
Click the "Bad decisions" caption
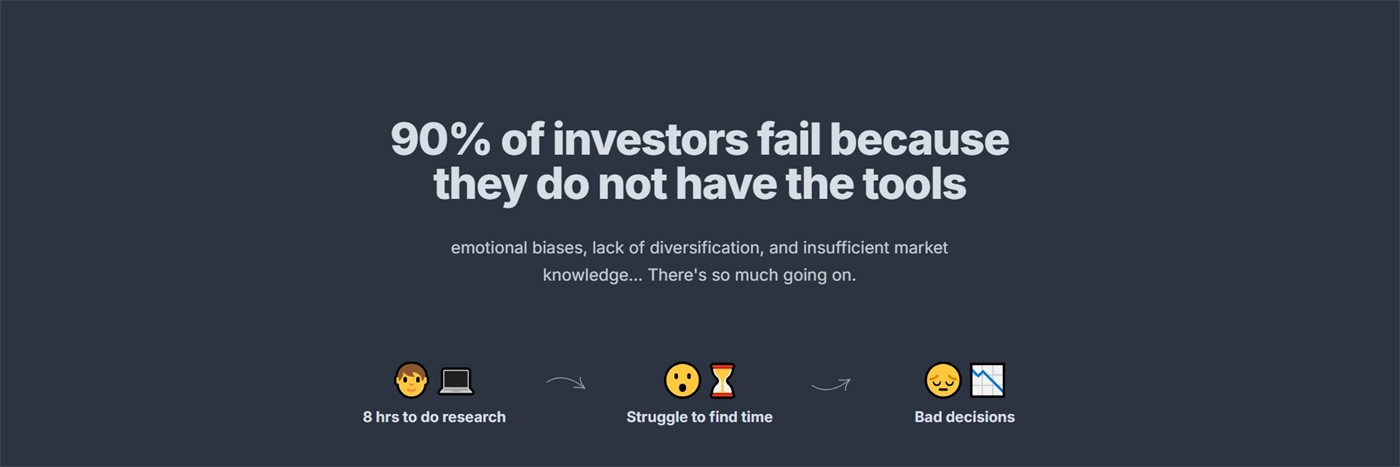(x=965, y=417)
